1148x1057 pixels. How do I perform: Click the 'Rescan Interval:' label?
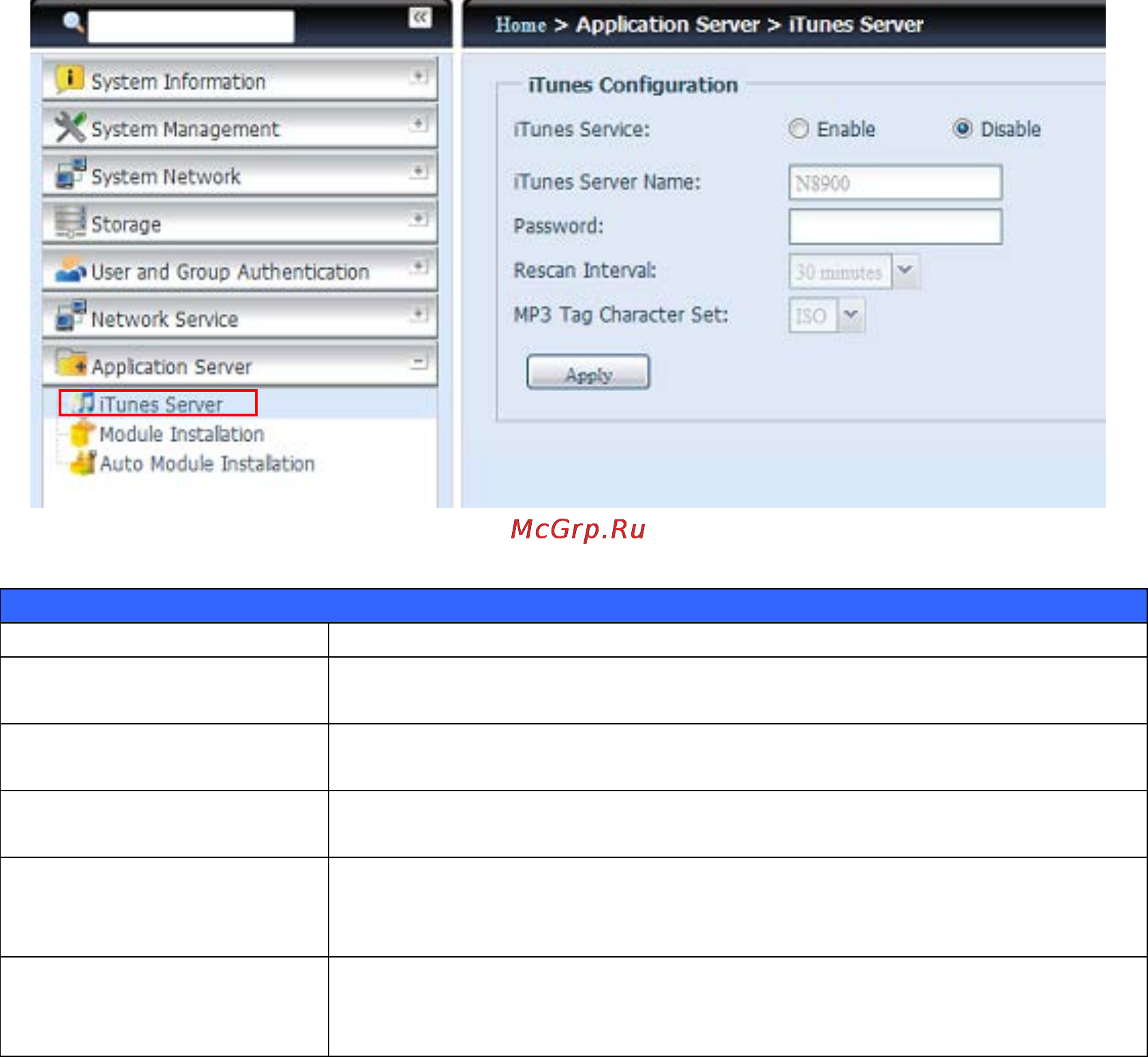585,271
